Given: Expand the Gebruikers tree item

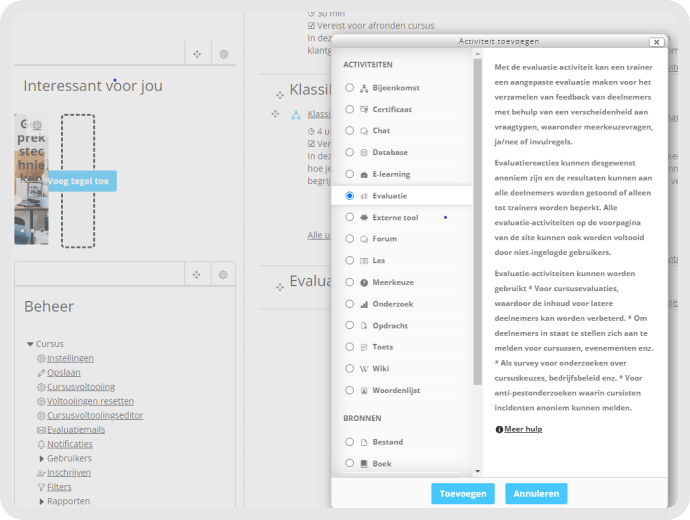Looking at the screenshot, I should 41,458.
